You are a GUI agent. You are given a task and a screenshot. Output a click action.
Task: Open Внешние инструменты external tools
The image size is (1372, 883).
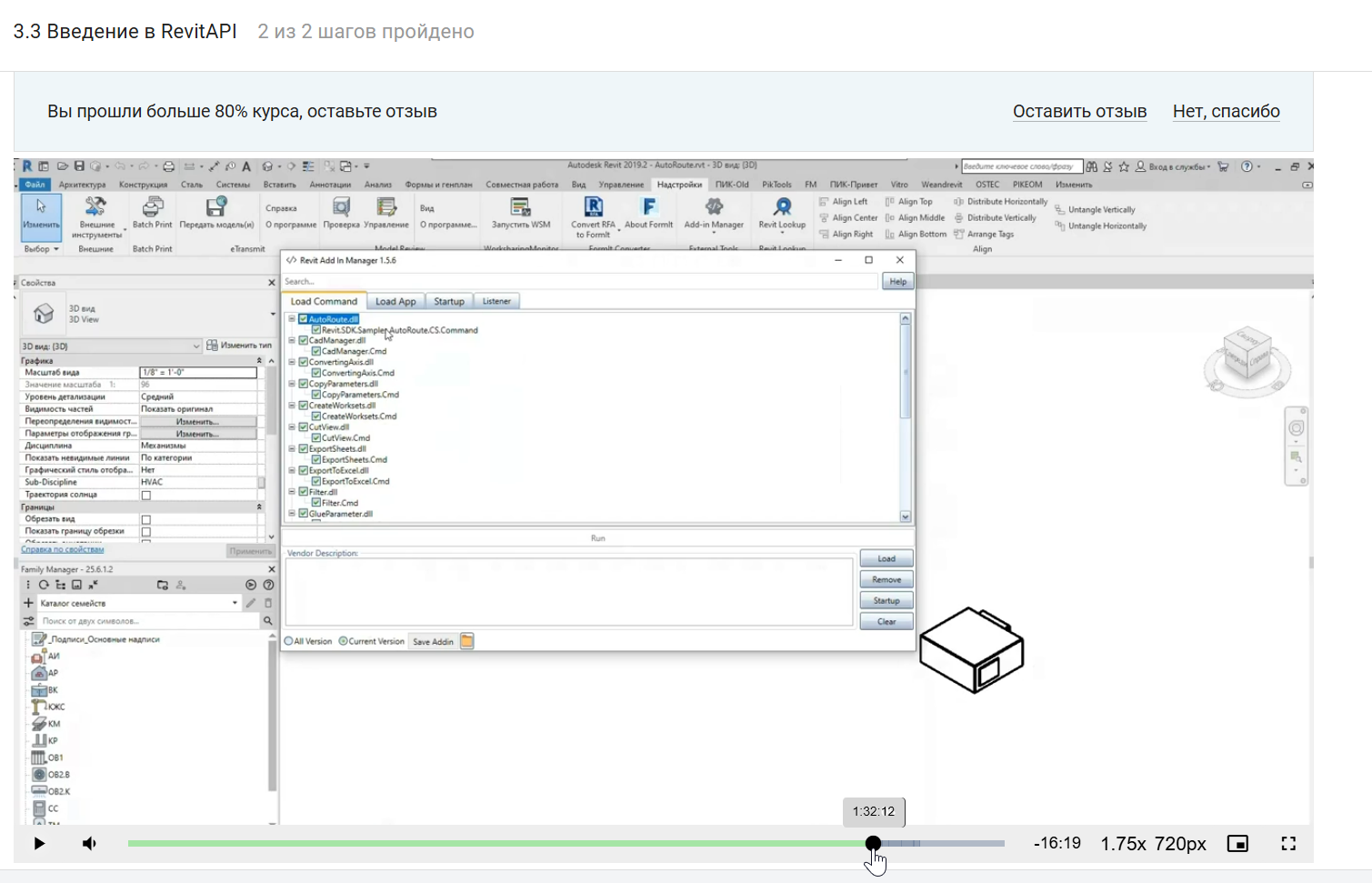(x=96, y=216)
